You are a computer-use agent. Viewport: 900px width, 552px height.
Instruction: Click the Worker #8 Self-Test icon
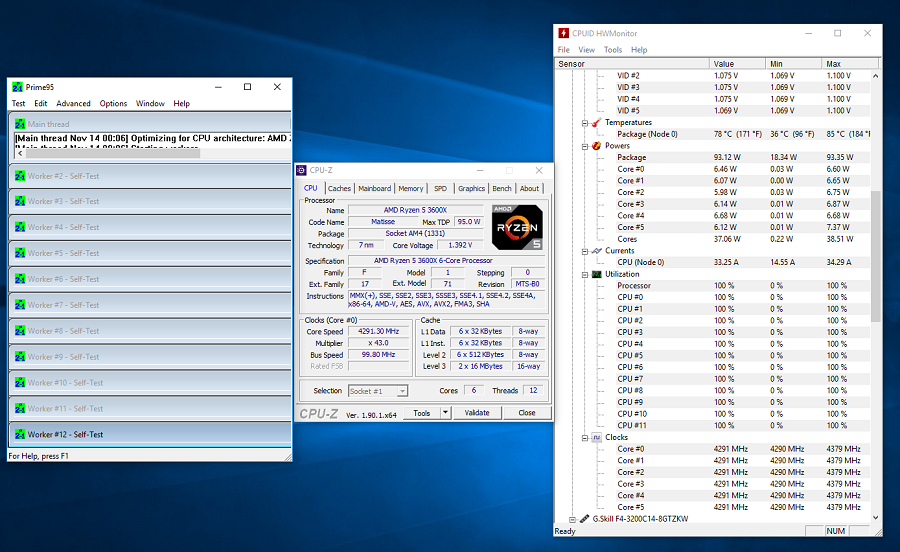(20, 331)
